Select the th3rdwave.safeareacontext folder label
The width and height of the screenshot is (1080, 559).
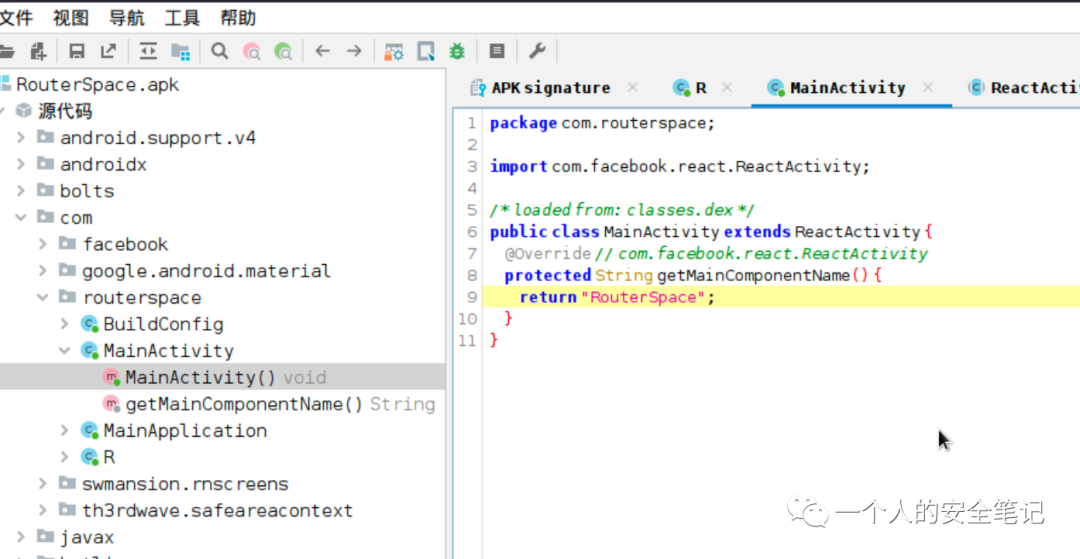[218, 511]
